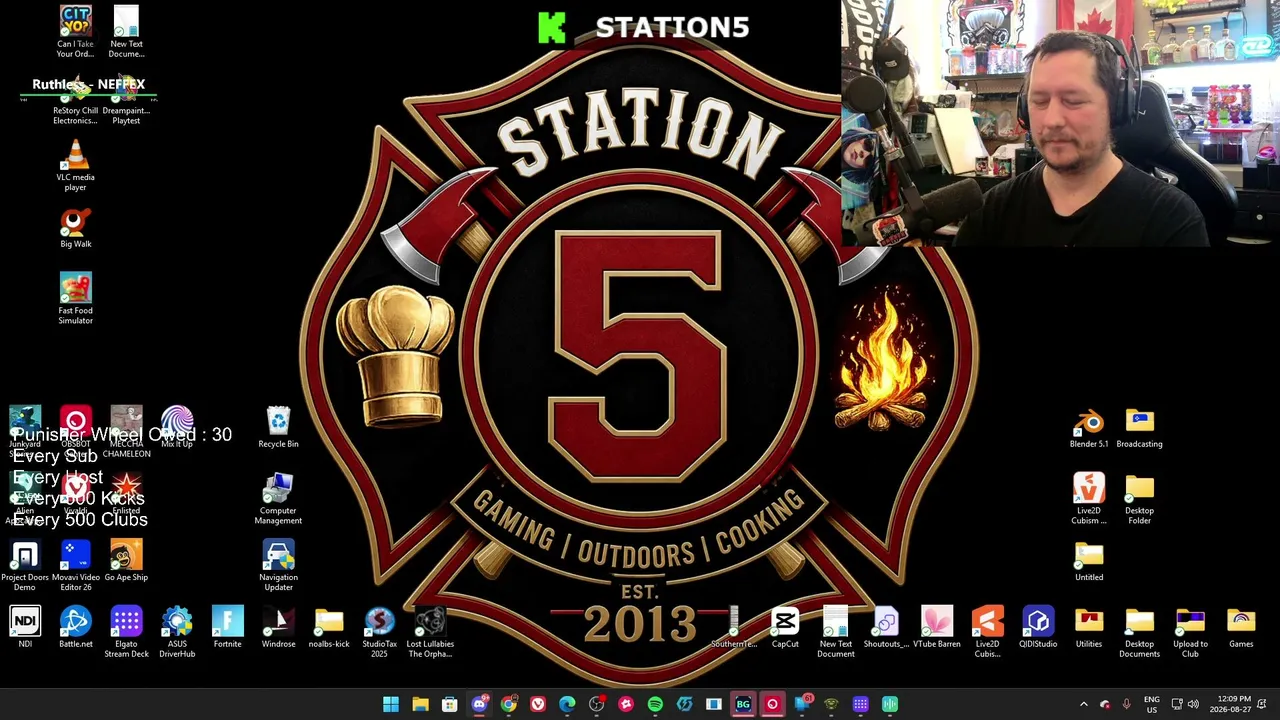Open Movavi Video Editor 26 shortcut
The image size is (1280, 720).
(x=76, y=566)
